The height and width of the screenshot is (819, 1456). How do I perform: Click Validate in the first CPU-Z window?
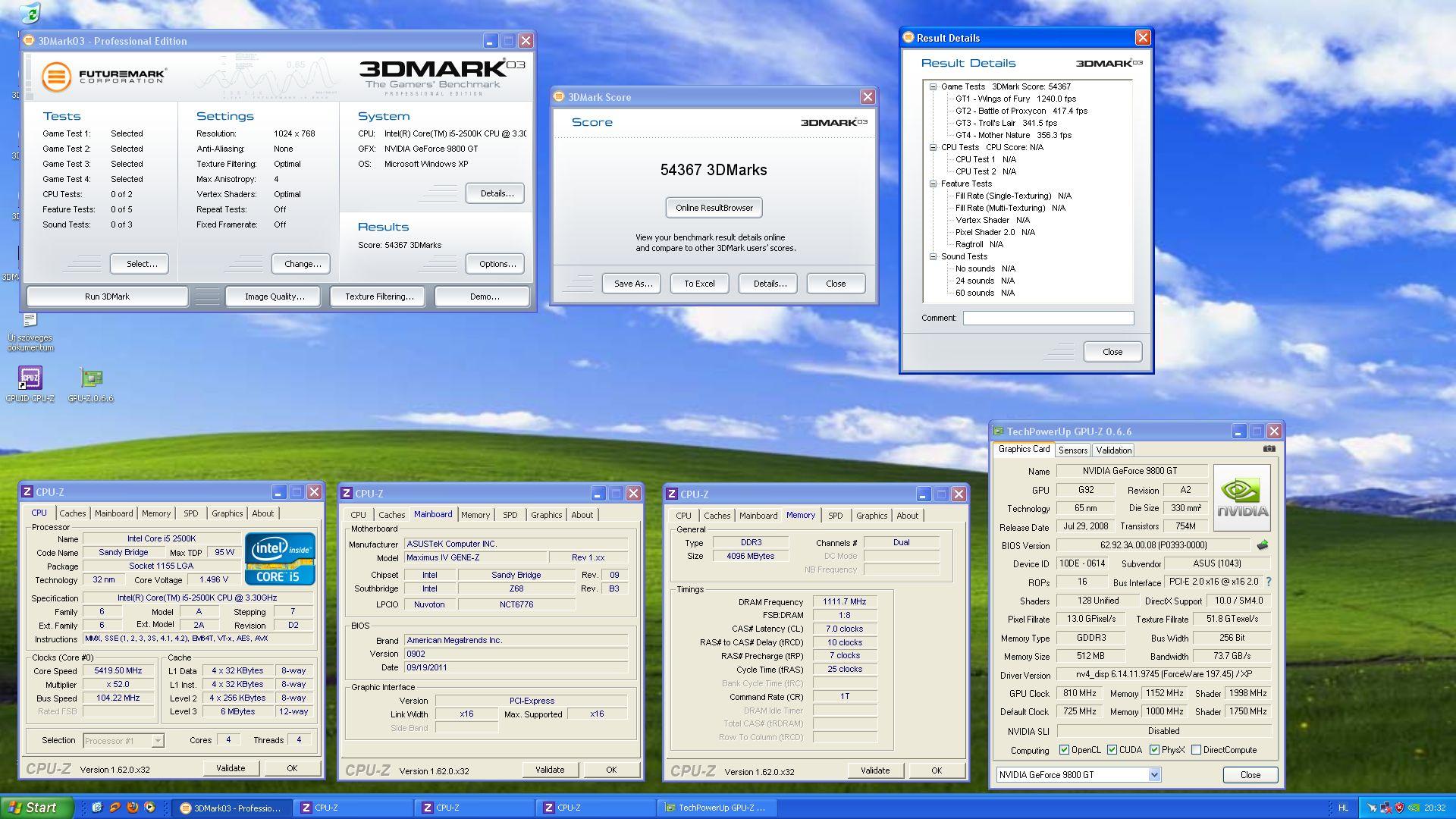point(231,768)
